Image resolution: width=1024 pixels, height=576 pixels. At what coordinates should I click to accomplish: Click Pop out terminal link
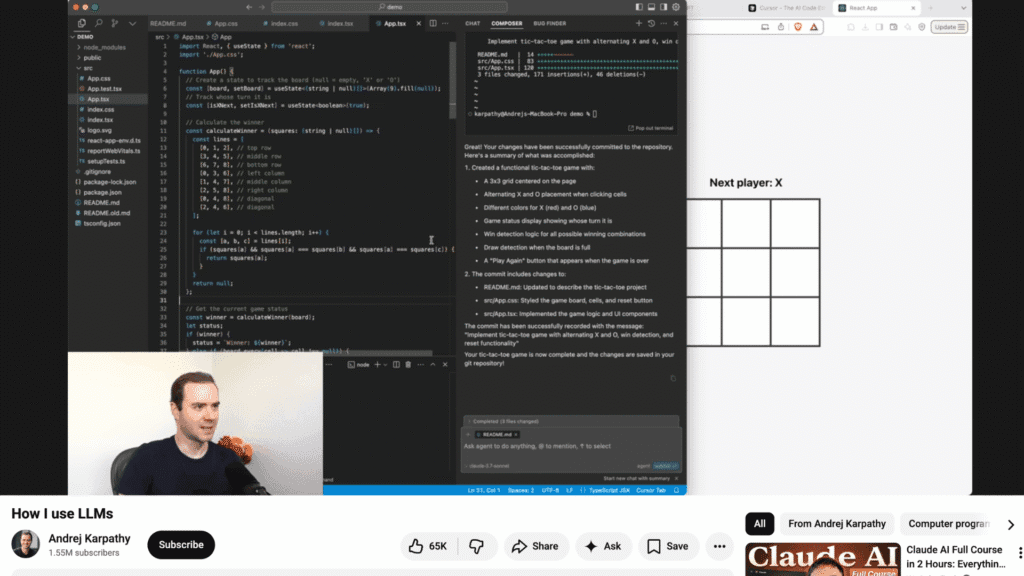click(x=650, y=128)
